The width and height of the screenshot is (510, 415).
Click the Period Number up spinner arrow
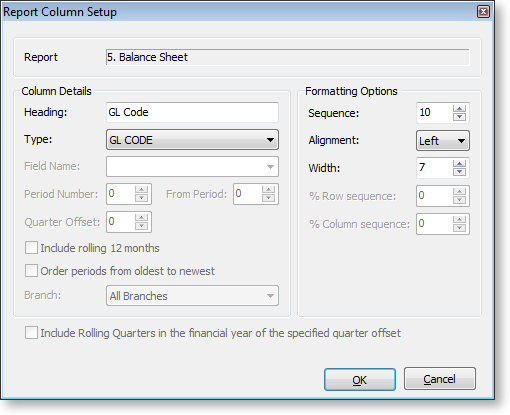[x=141, y=190]
